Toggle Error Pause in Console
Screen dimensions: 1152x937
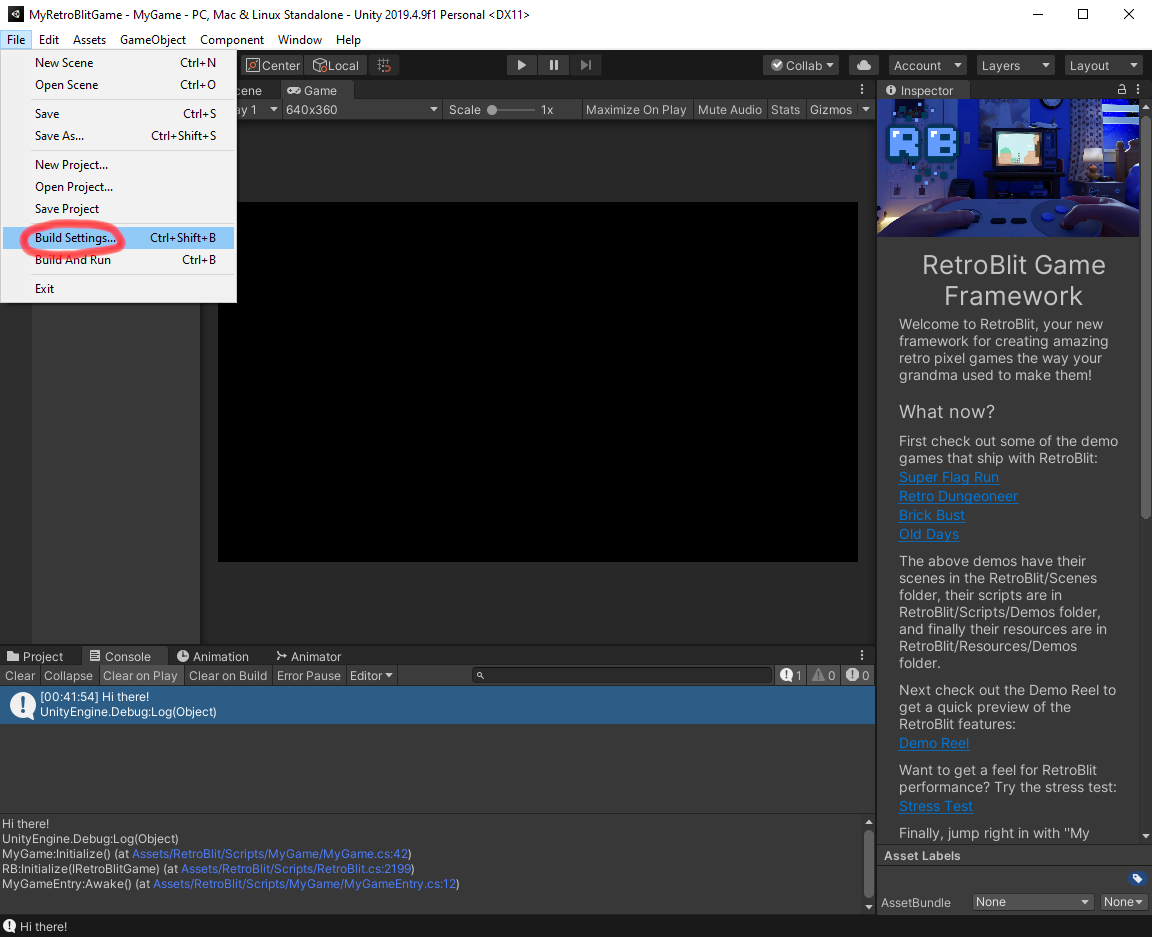309,675
